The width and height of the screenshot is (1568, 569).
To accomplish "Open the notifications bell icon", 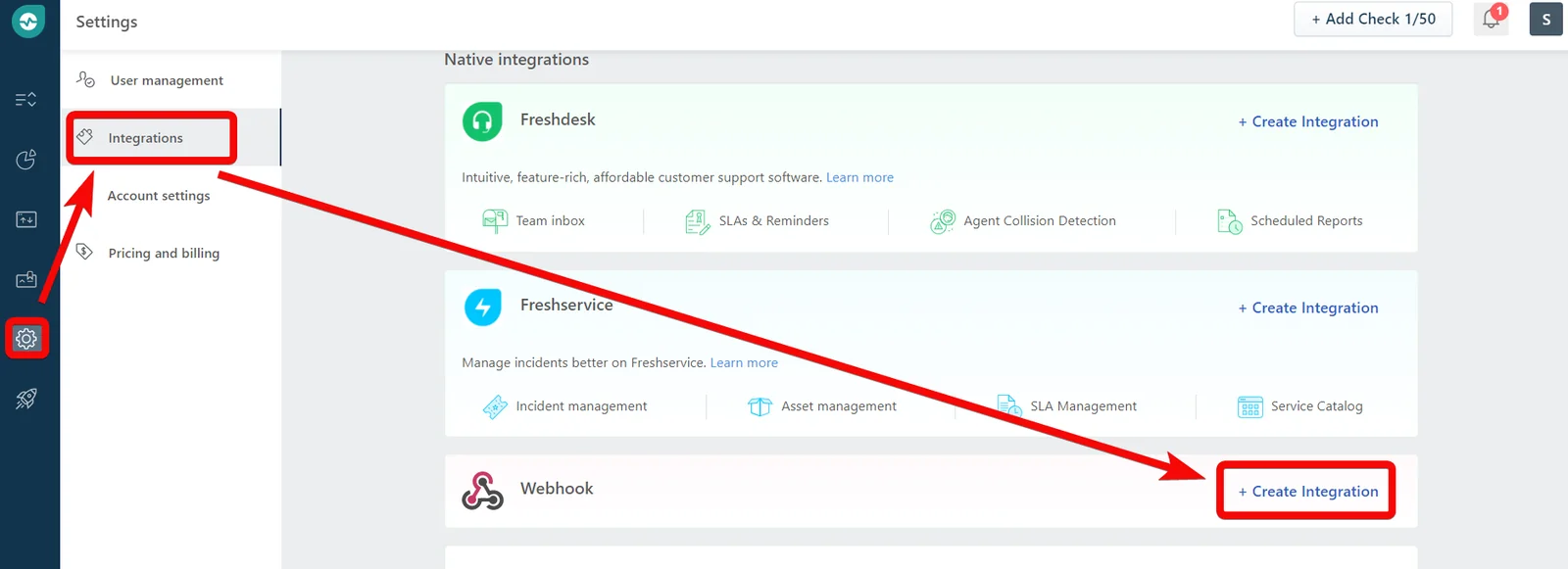I will tap(1491, 19).
